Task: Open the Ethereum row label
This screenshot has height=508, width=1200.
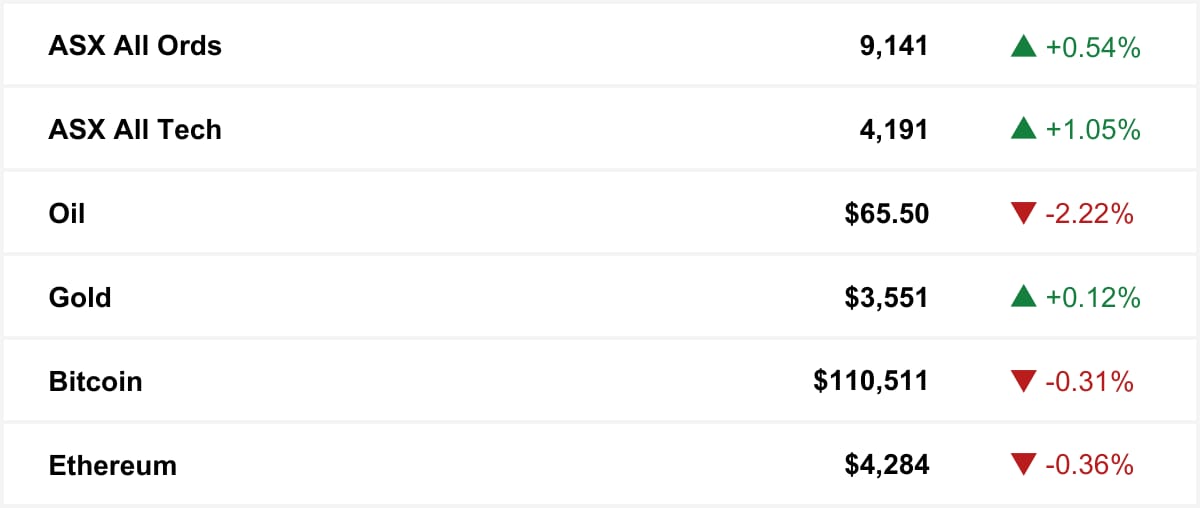Action: (x=112, y=466)
